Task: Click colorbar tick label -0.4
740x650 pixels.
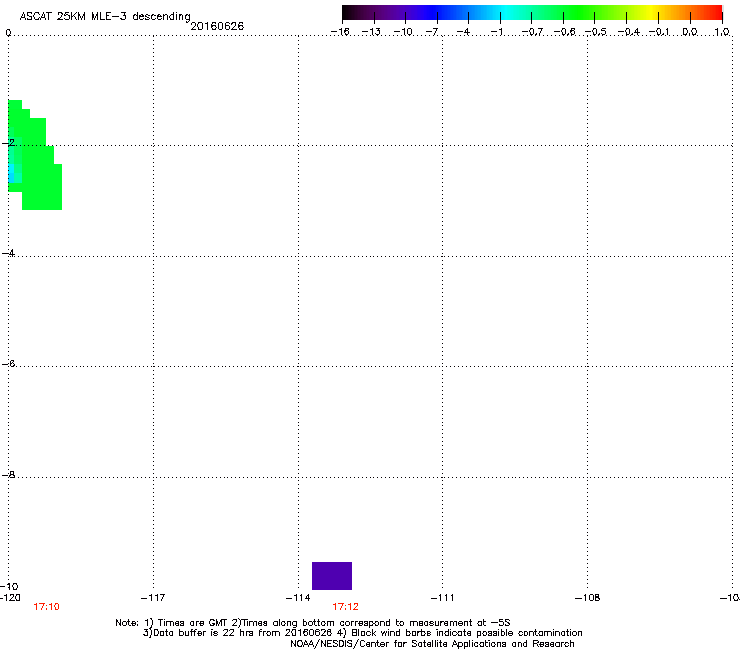Action: pyautogui.click(x=629, y=32)
